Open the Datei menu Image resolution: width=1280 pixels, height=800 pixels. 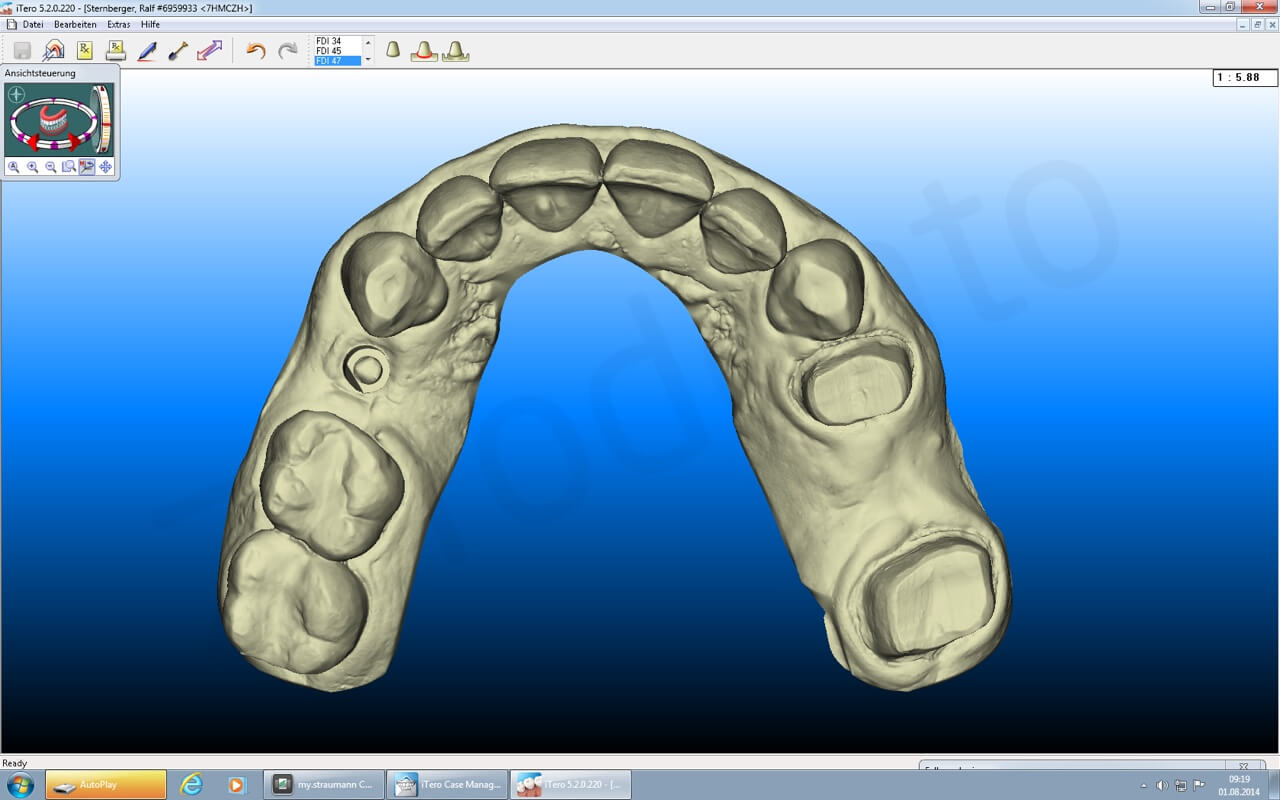[33, 24]
